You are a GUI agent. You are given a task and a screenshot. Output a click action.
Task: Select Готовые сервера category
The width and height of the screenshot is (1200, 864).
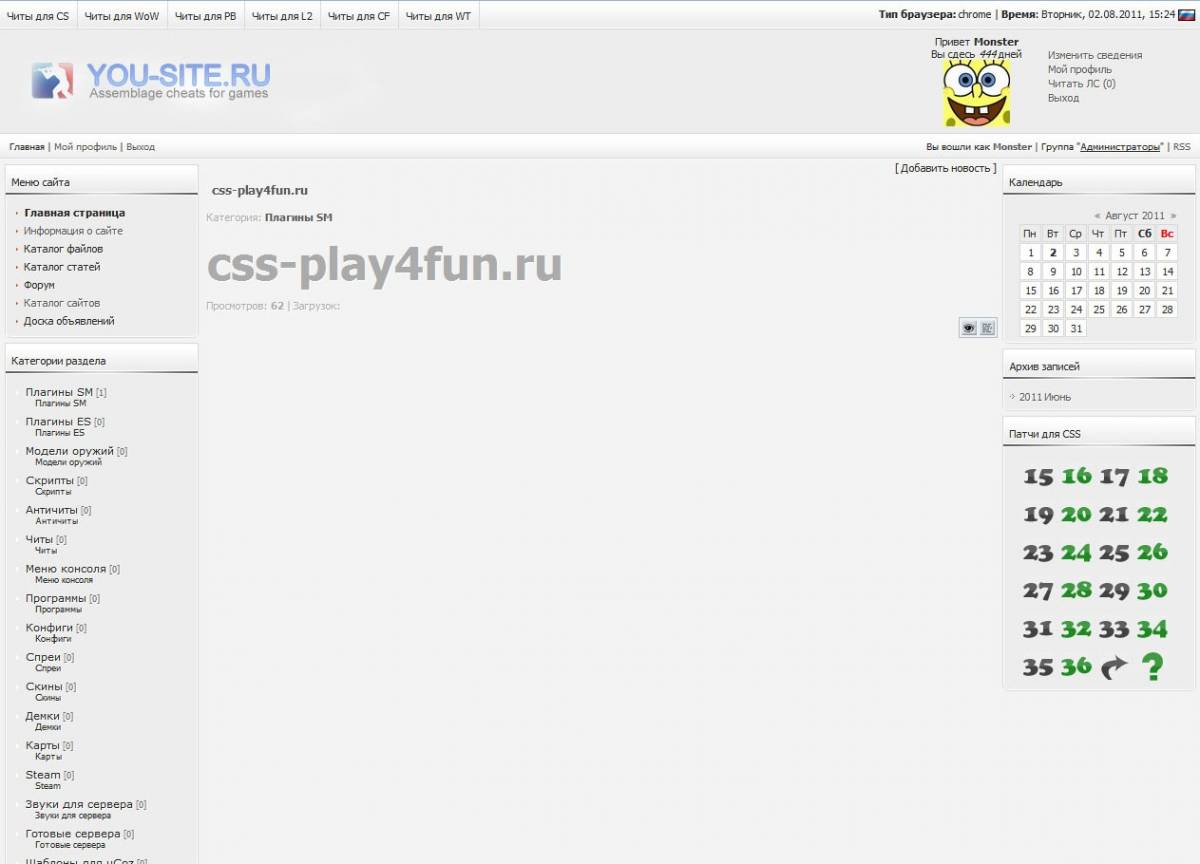pyautogui.click(x=73, y=834)
